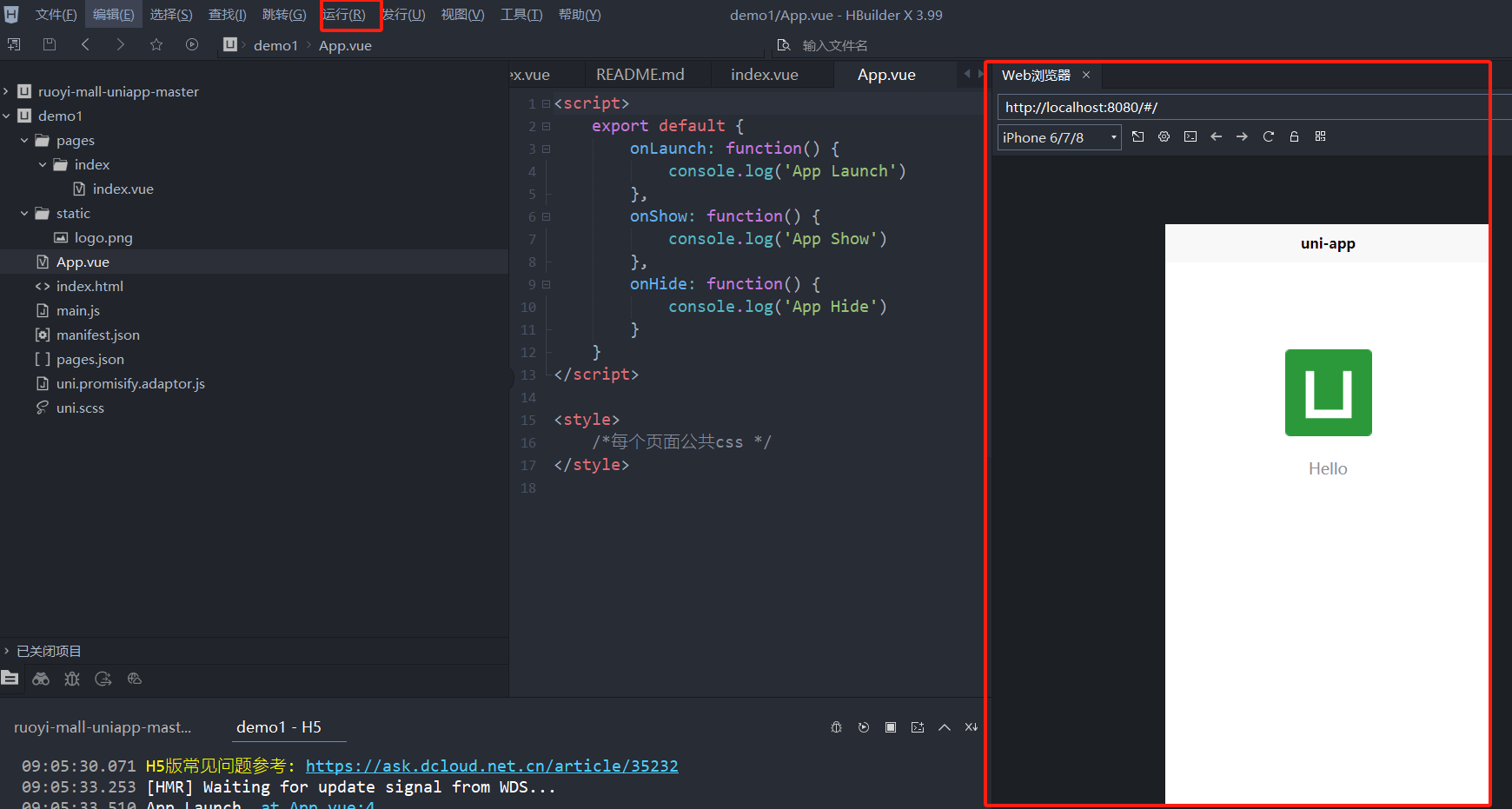Open manifest.json in the file tree
The image size is (1512, 809).
coord(98,335)
